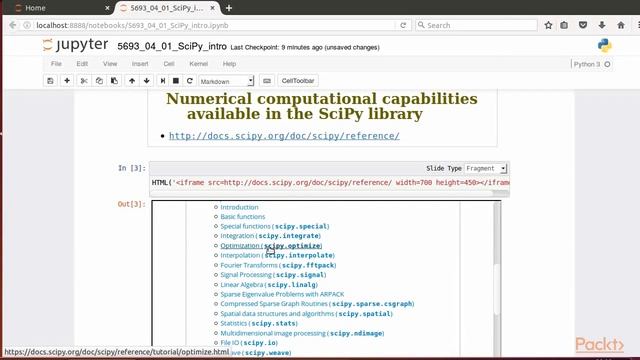The image size is (640, 360).
Task: Open Spatial data structures scipy.spatial link
Action: pyautogui.click(x=307, y=314)
